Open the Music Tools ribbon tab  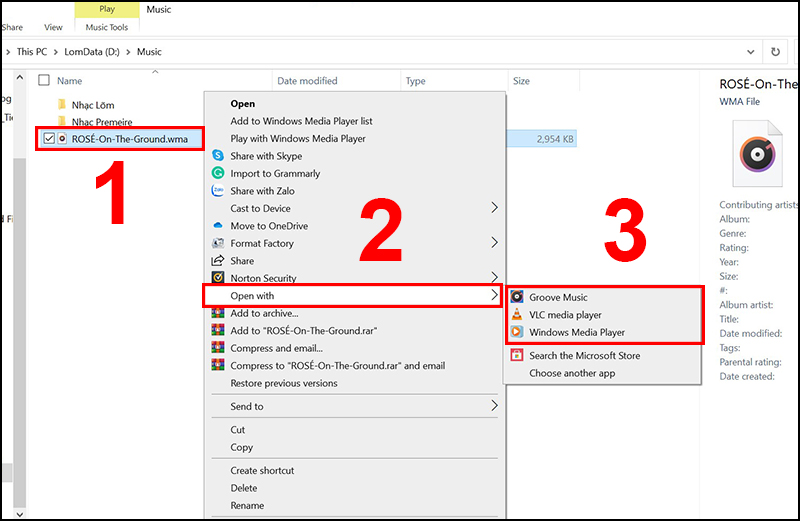click(107, 27)
